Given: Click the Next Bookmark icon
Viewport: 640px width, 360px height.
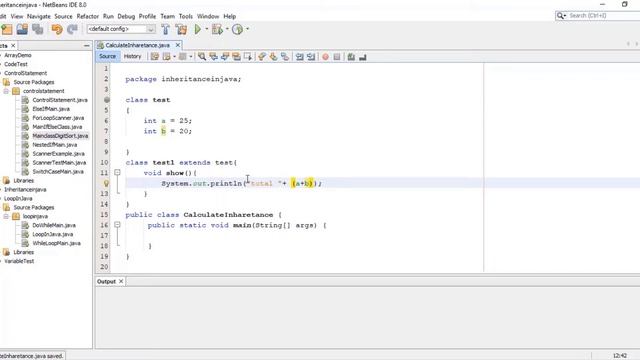Looking at the screenshot, I should 273,57.
